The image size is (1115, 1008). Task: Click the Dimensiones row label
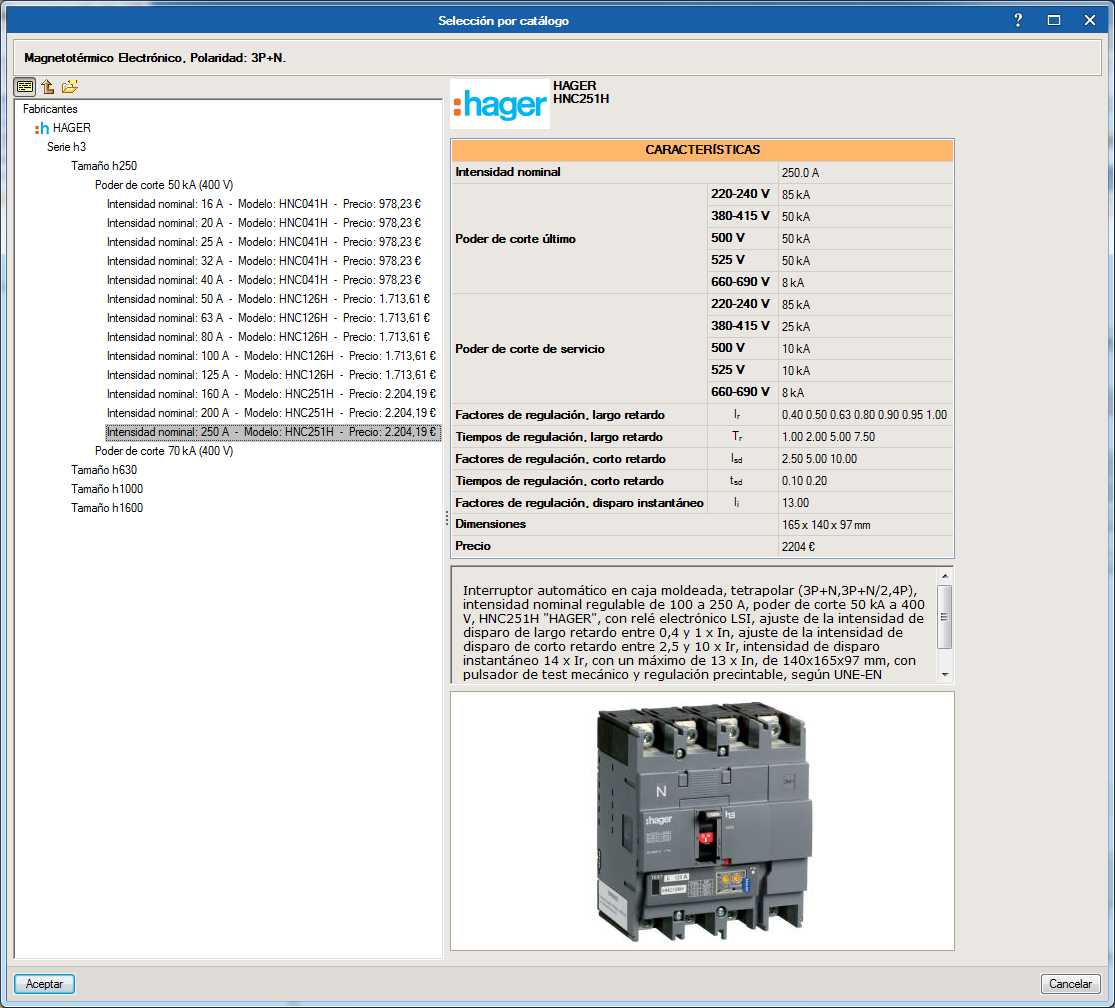coord(491,524)
